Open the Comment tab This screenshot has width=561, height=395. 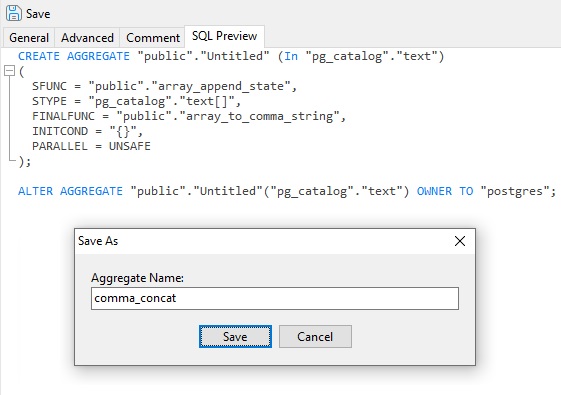[x=153, y=38]
